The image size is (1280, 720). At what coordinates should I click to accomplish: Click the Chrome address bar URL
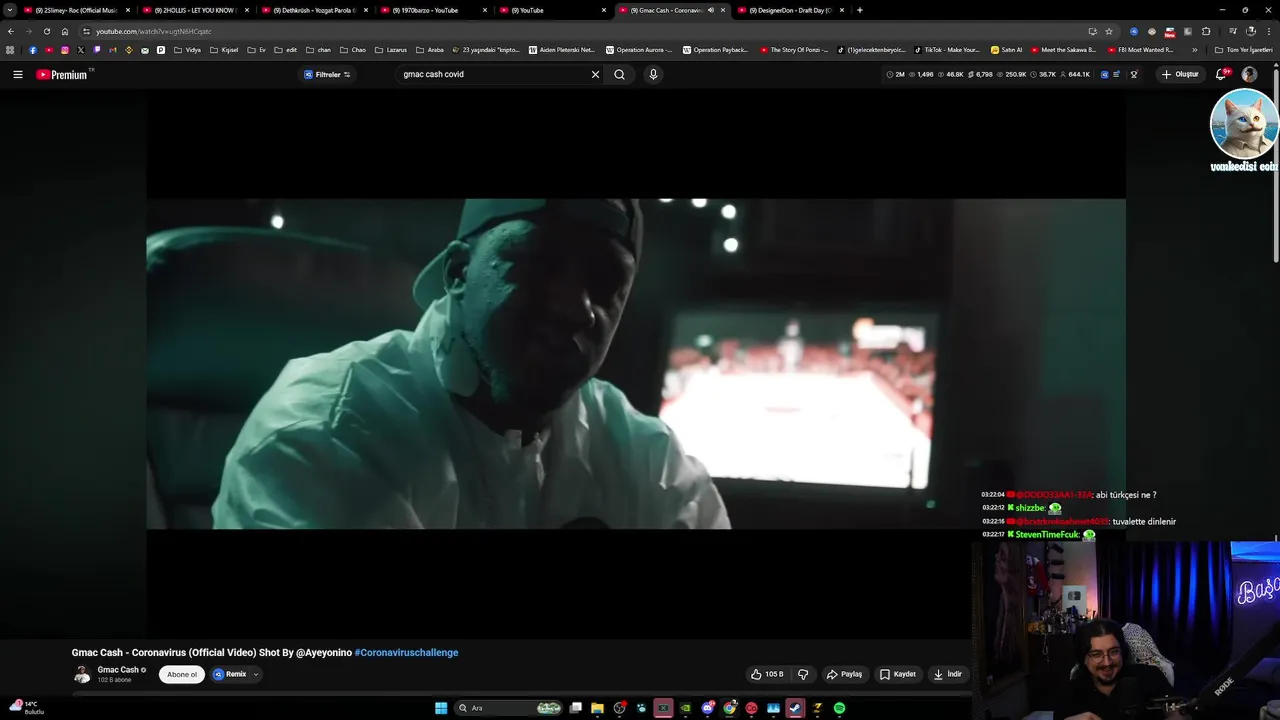[x=154, y=31]
